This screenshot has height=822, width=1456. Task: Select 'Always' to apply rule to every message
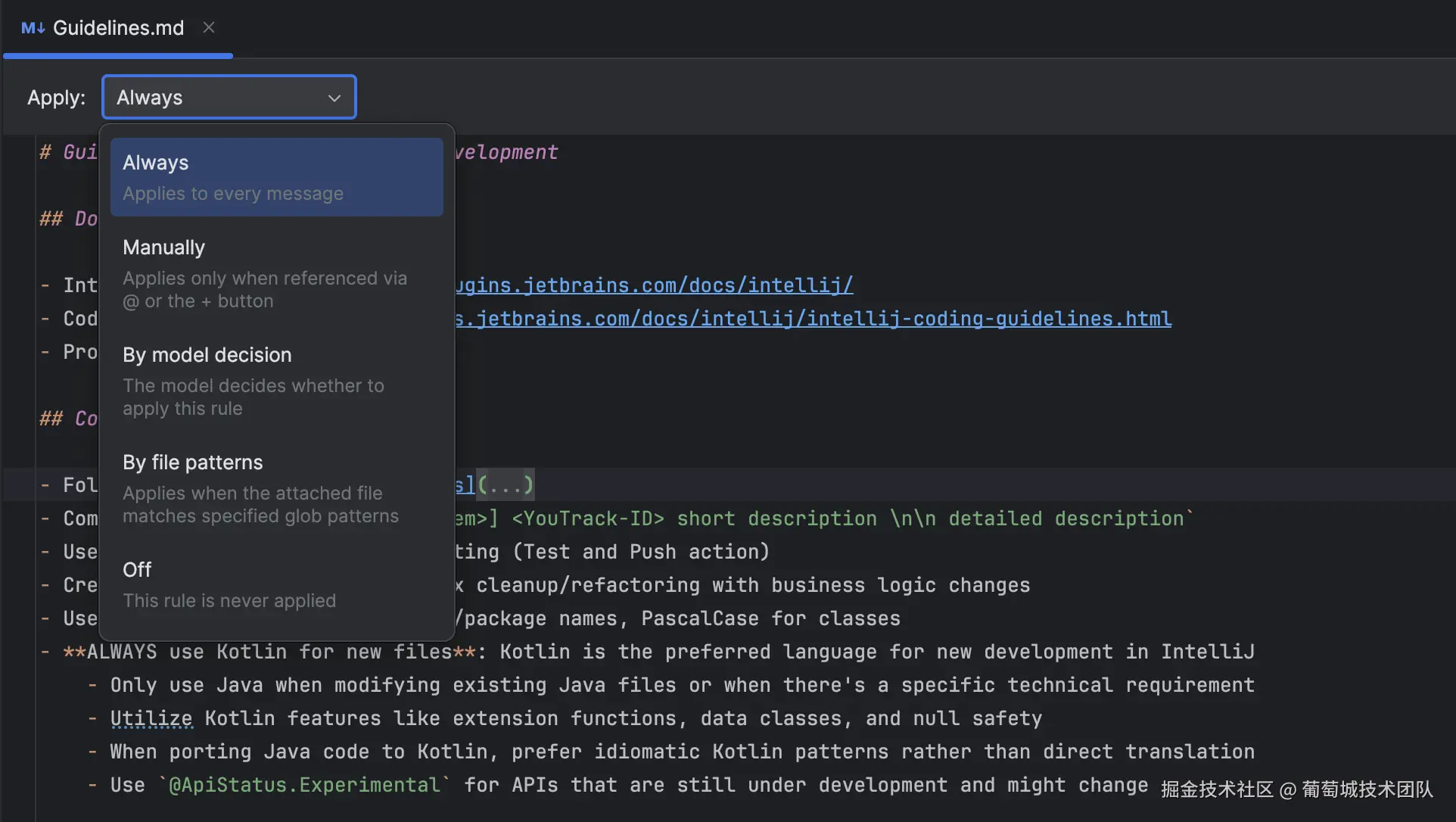pos(276,176)
